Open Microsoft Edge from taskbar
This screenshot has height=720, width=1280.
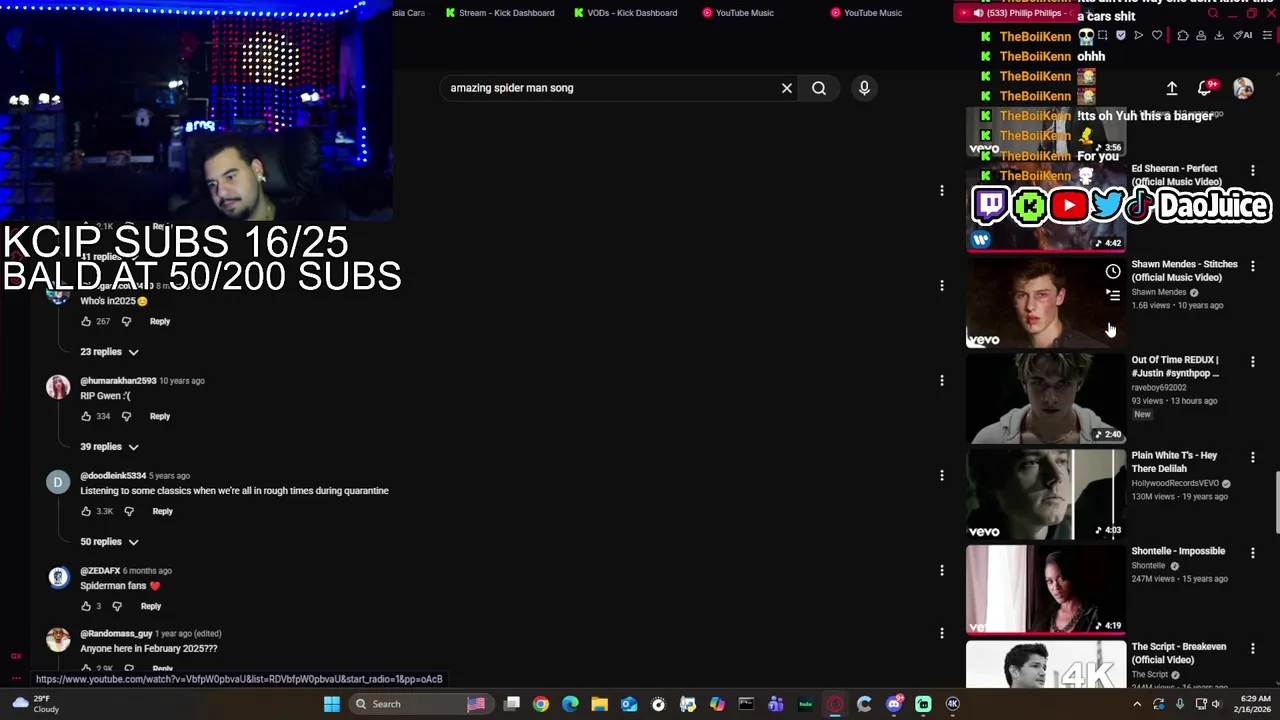570,704
